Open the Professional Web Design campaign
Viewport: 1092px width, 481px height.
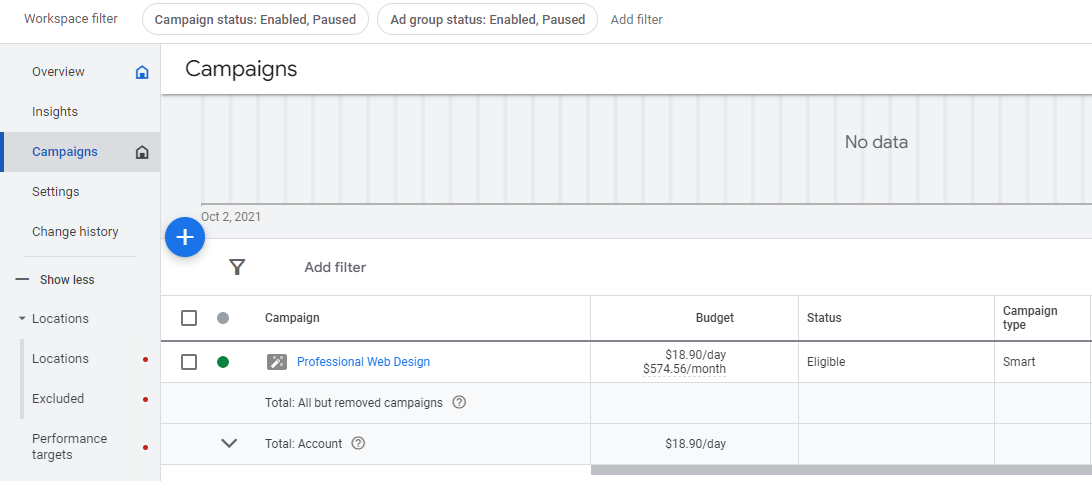tap(363, 362)
